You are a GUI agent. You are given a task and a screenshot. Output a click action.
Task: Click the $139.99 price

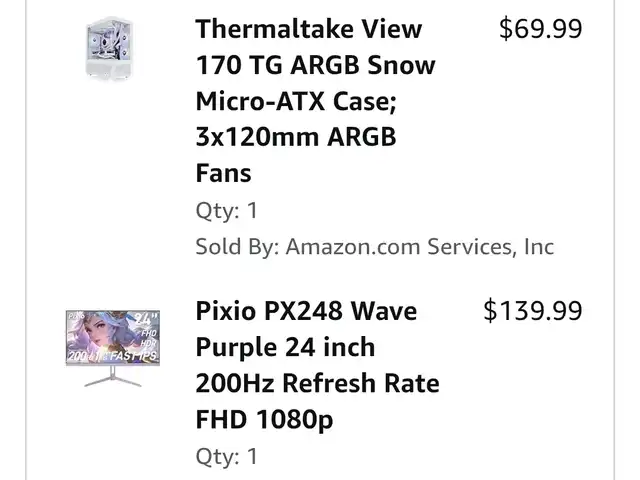pos(532,311)
